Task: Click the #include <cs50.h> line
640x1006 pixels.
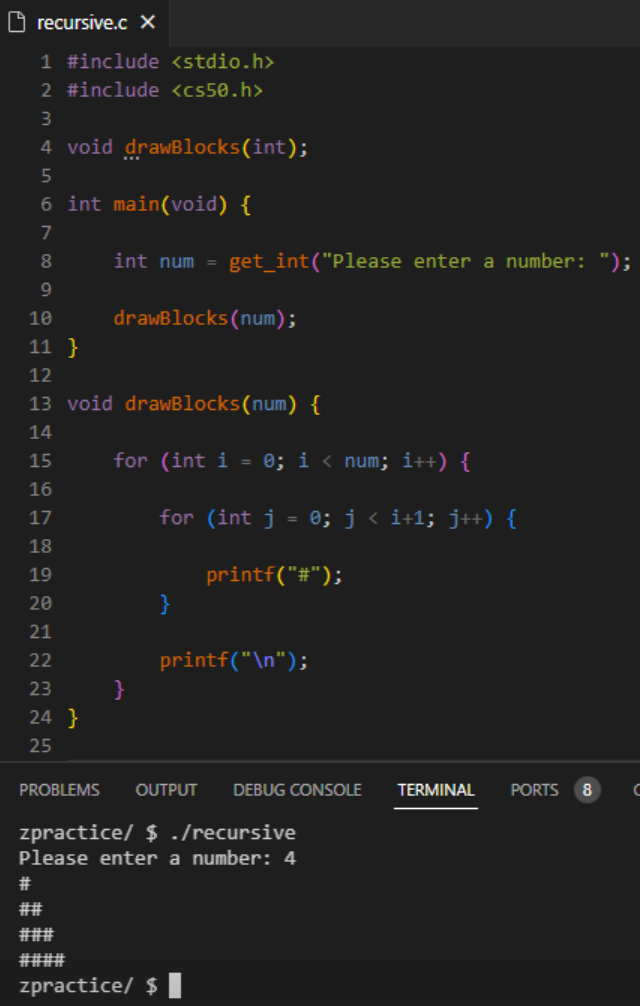Action: 165,90
